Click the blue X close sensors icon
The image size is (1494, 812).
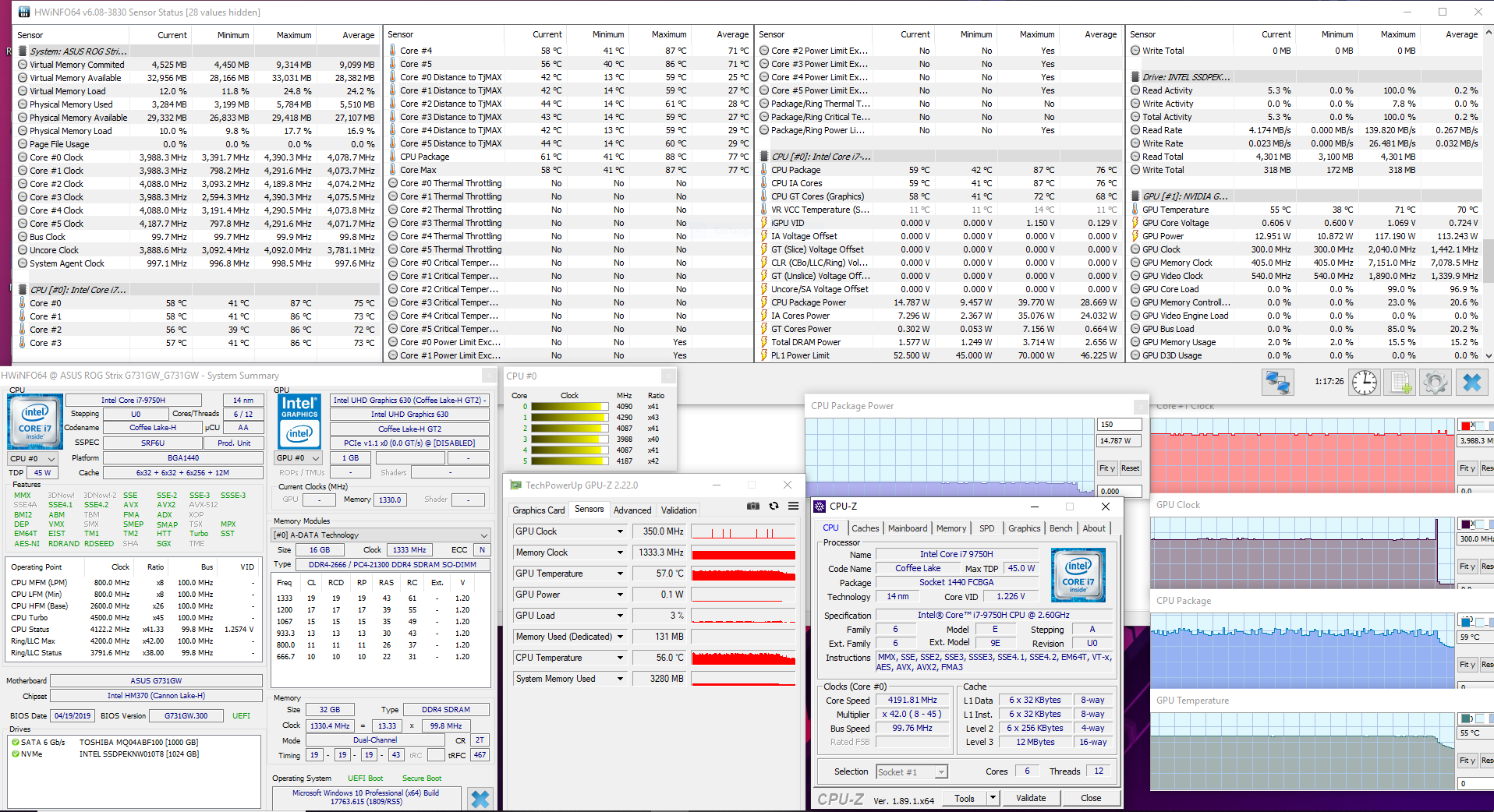[x=1471, y=383]
